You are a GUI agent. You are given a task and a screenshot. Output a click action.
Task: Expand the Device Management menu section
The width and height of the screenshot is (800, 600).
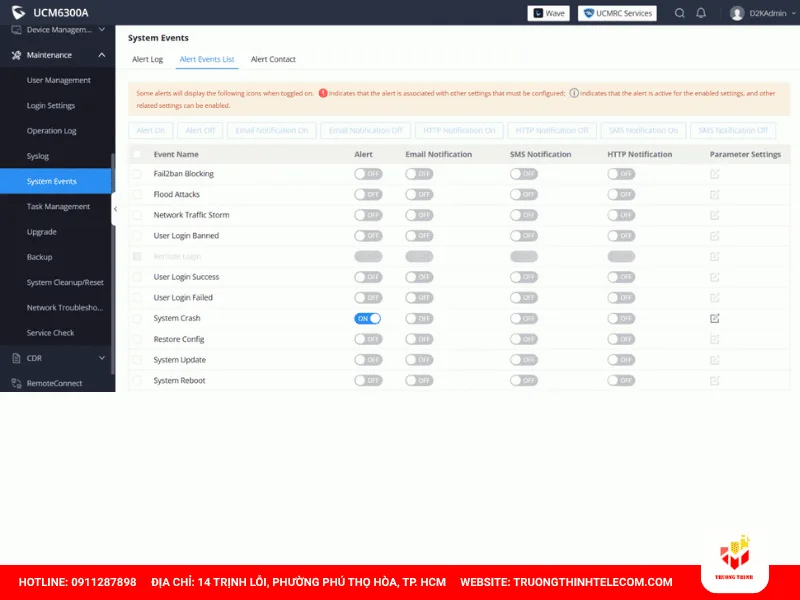102,30
